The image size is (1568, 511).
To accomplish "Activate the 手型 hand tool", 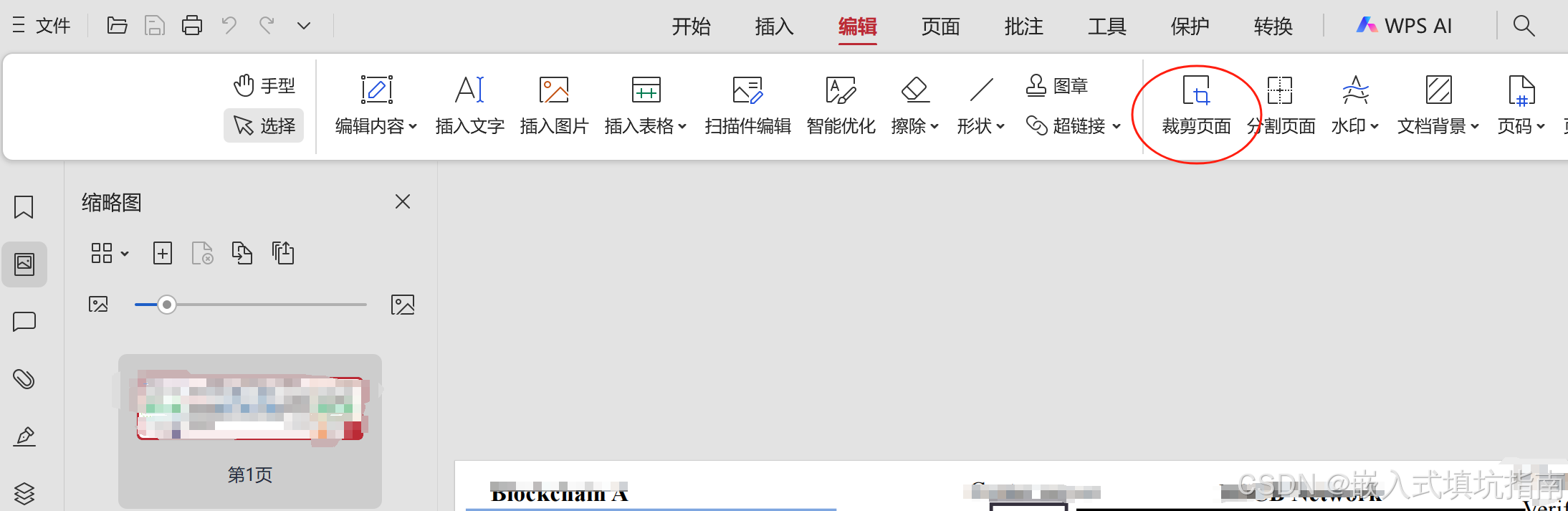I will click(x=264, y=86).
